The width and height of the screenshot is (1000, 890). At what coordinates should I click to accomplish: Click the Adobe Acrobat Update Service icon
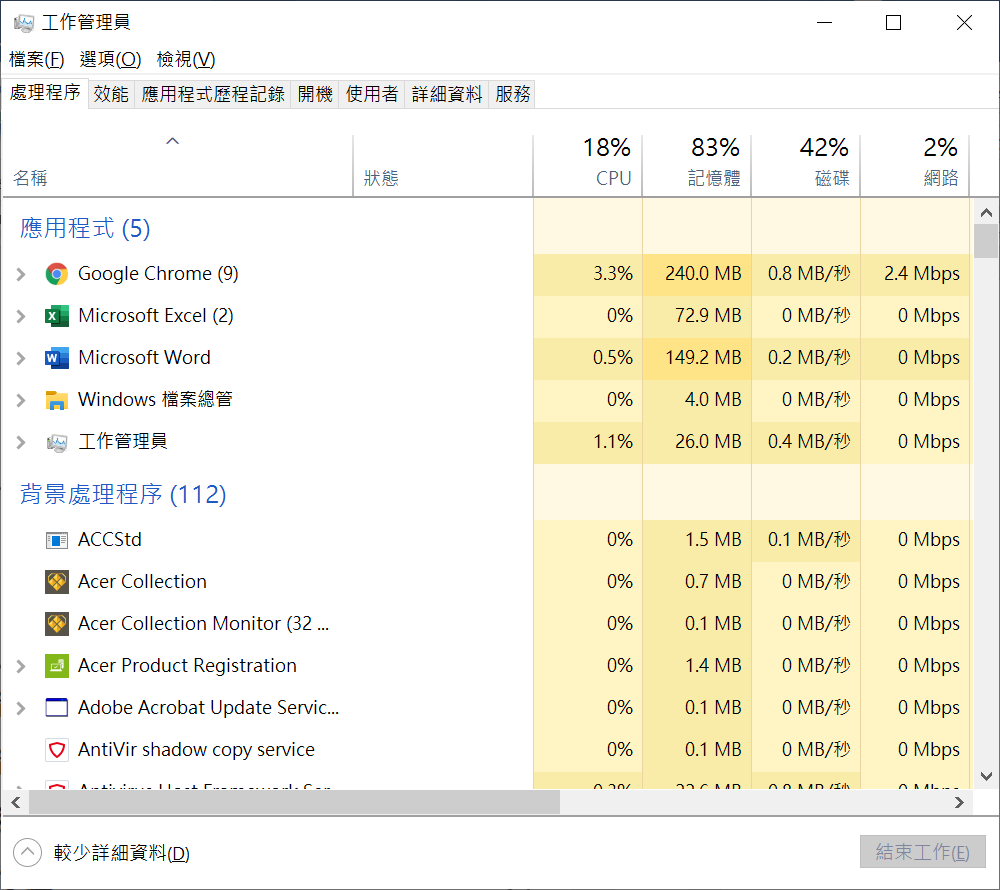[x=57, y=708]
